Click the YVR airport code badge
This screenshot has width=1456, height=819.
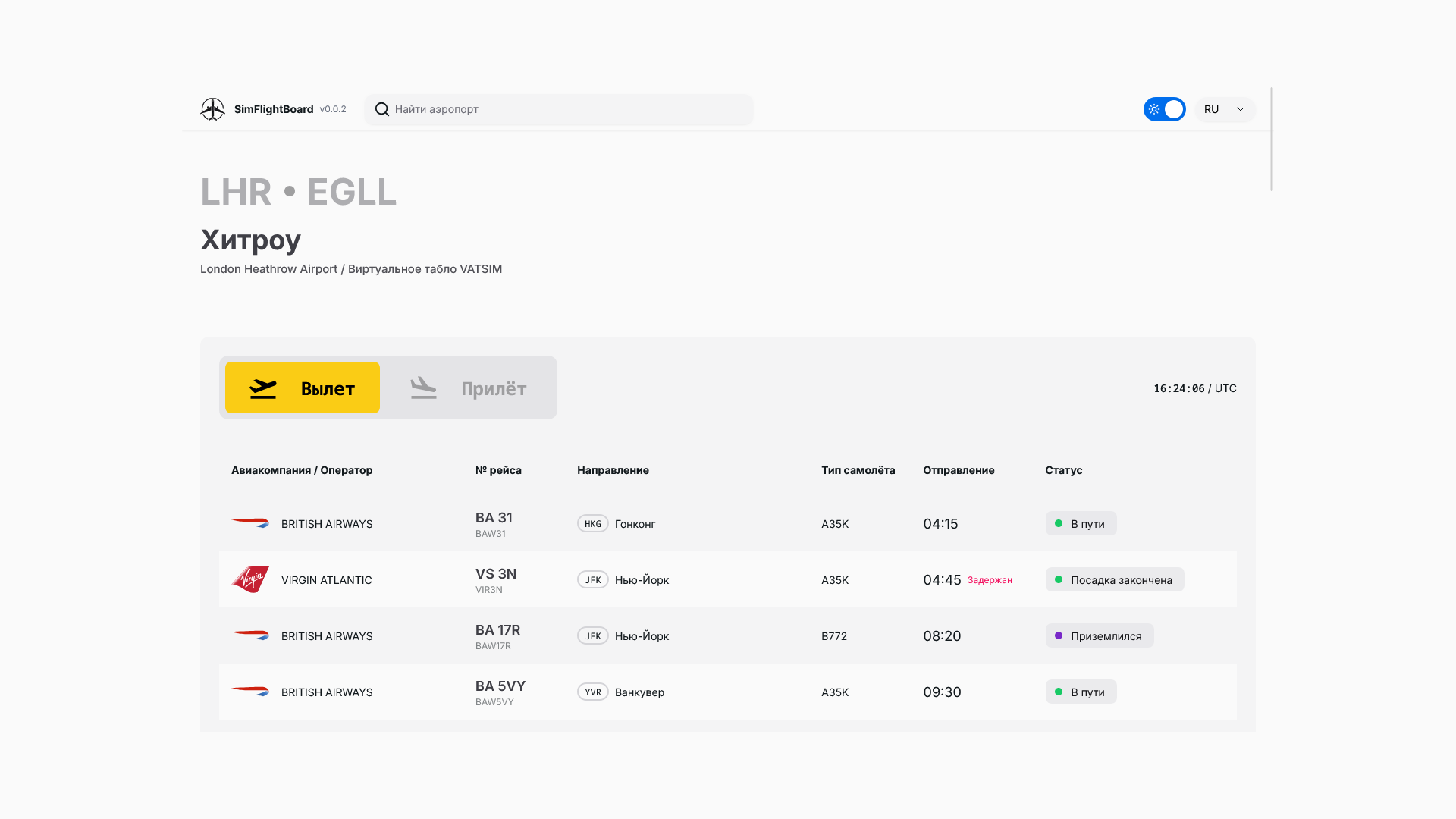[x=592, y=692]
